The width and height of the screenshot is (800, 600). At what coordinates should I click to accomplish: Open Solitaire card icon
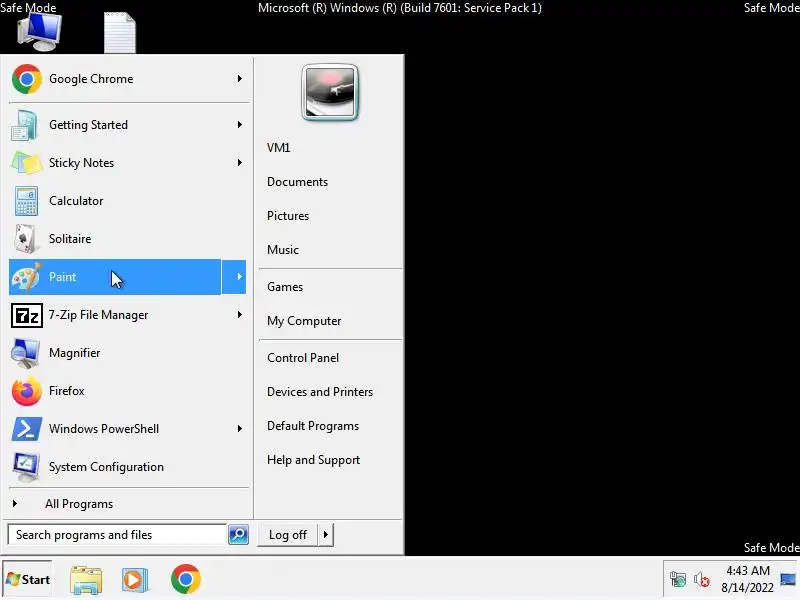click(x=26, y=239)
